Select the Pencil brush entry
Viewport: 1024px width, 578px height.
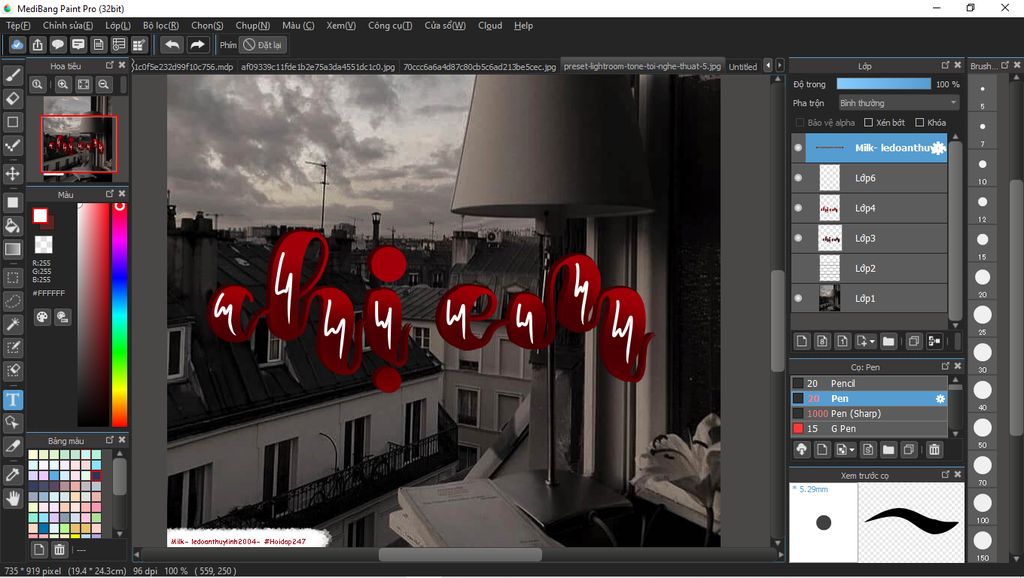(869, 383)
